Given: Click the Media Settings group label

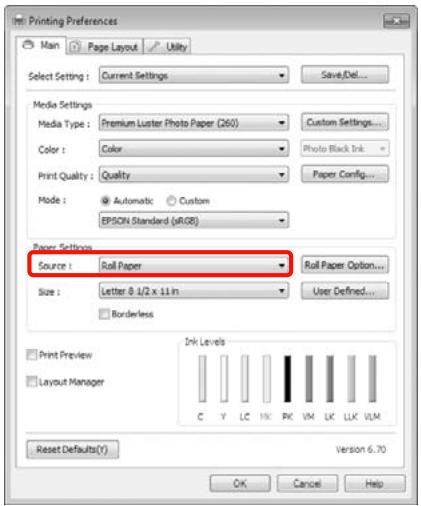Looking at the screenshot, I should click(x=62, y=105).
